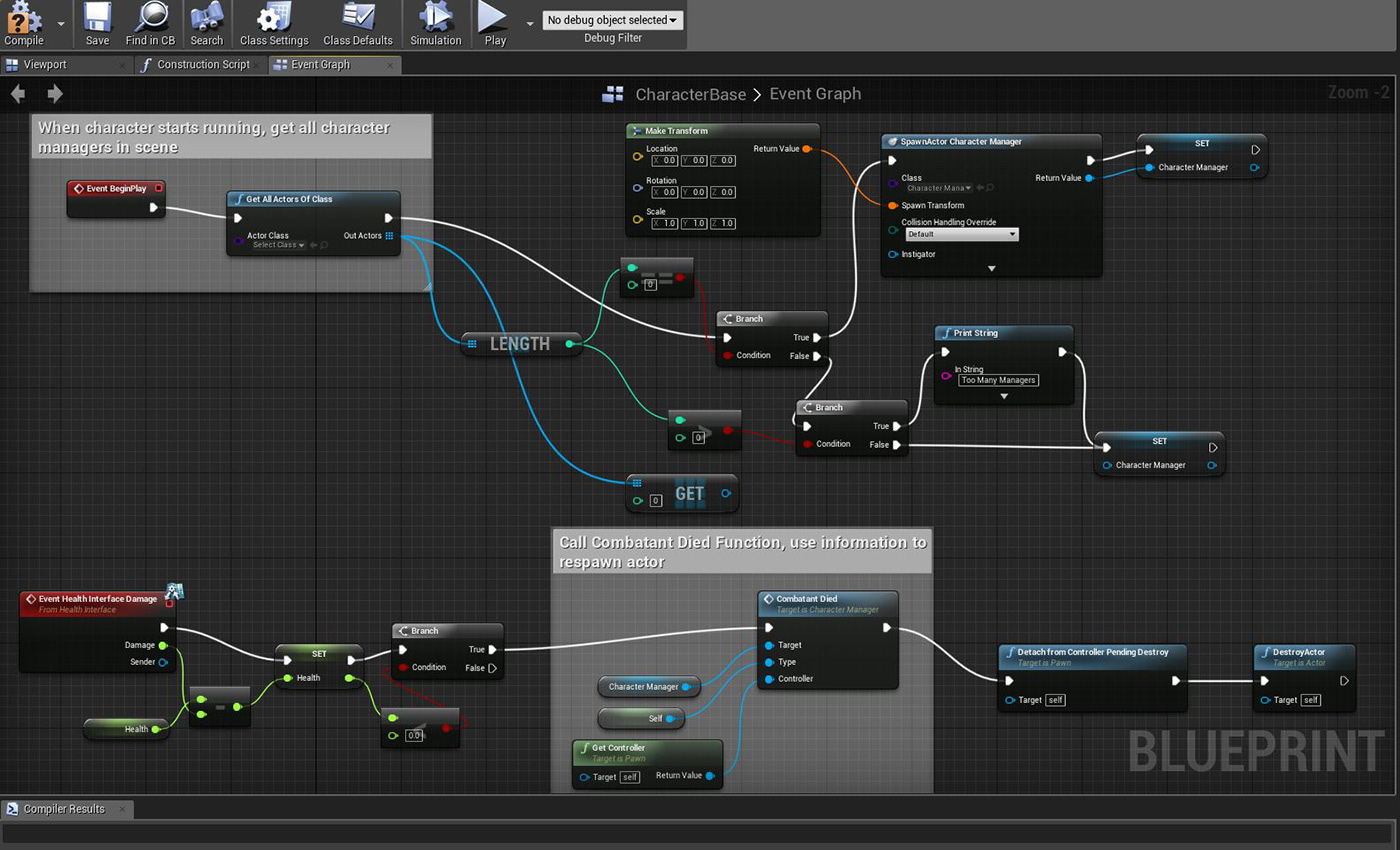Go forward with the right navigation arrow

coord(55,94)
